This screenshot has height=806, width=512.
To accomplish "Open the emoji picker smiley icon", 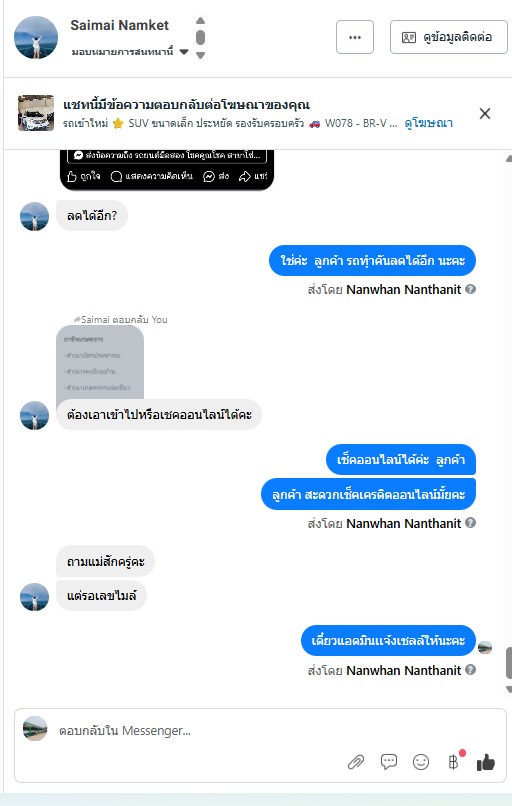I will point(421,762).
